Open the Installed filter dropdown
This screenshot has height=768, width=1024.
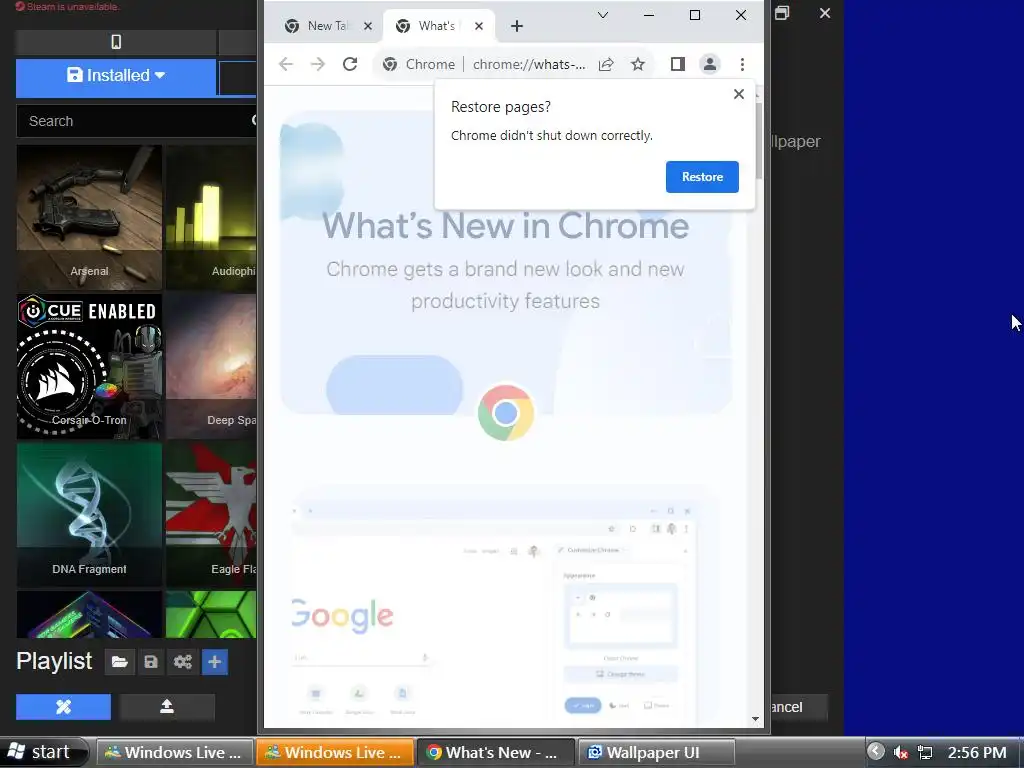[x=116, y=75]
